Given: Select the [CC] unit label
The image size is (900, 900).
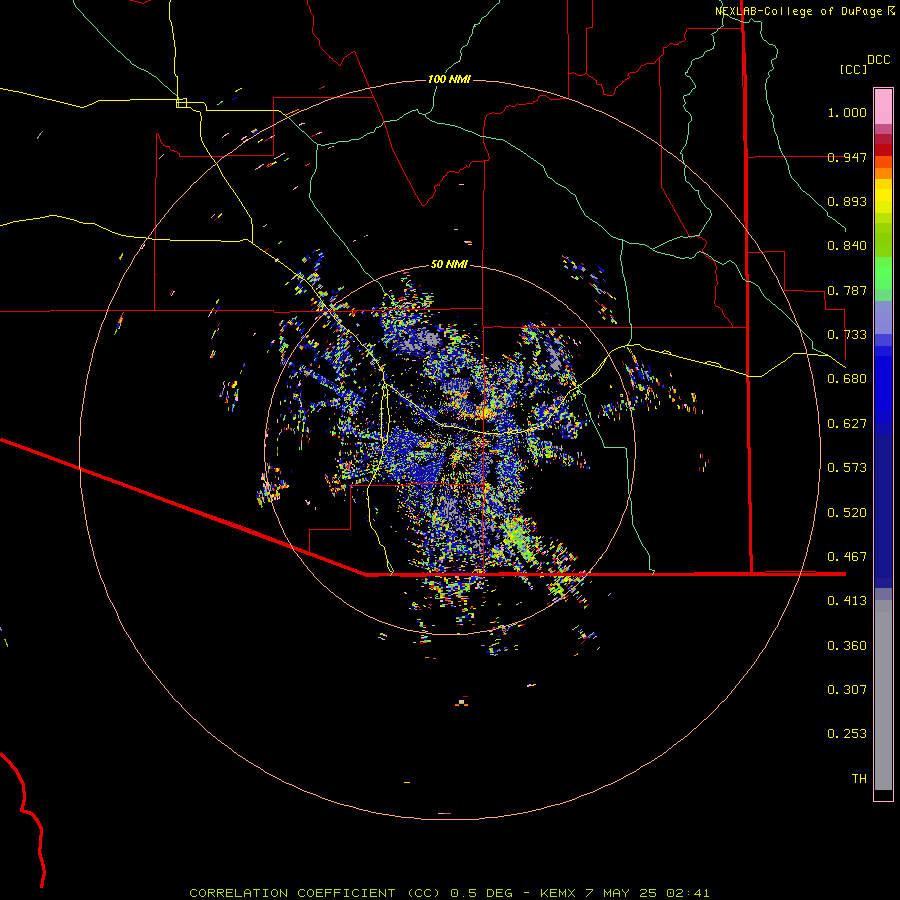Looking at the screenshot, I should 854,69.
